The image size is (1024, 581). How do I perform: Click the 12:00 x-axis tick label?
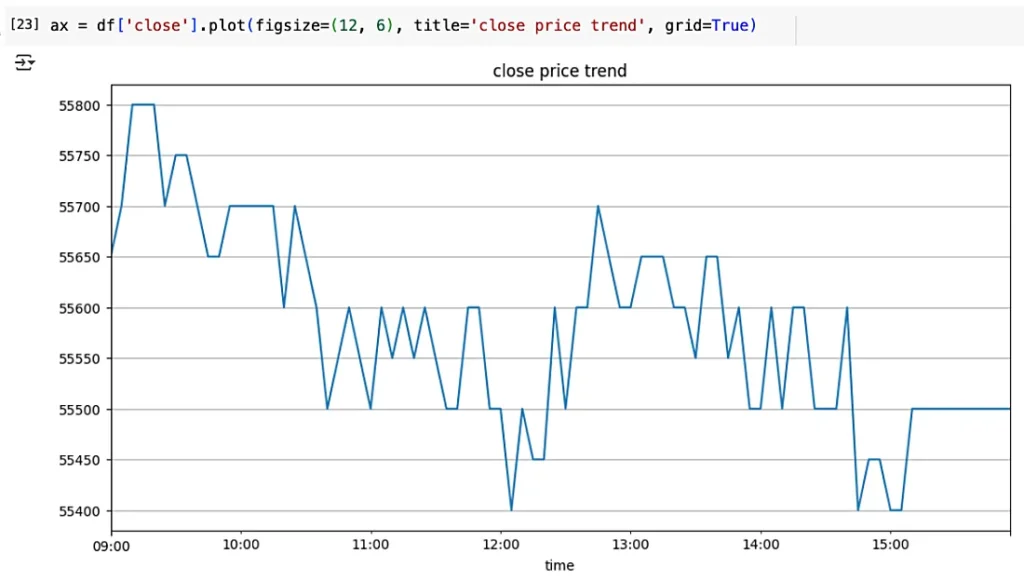pos(501,544)
